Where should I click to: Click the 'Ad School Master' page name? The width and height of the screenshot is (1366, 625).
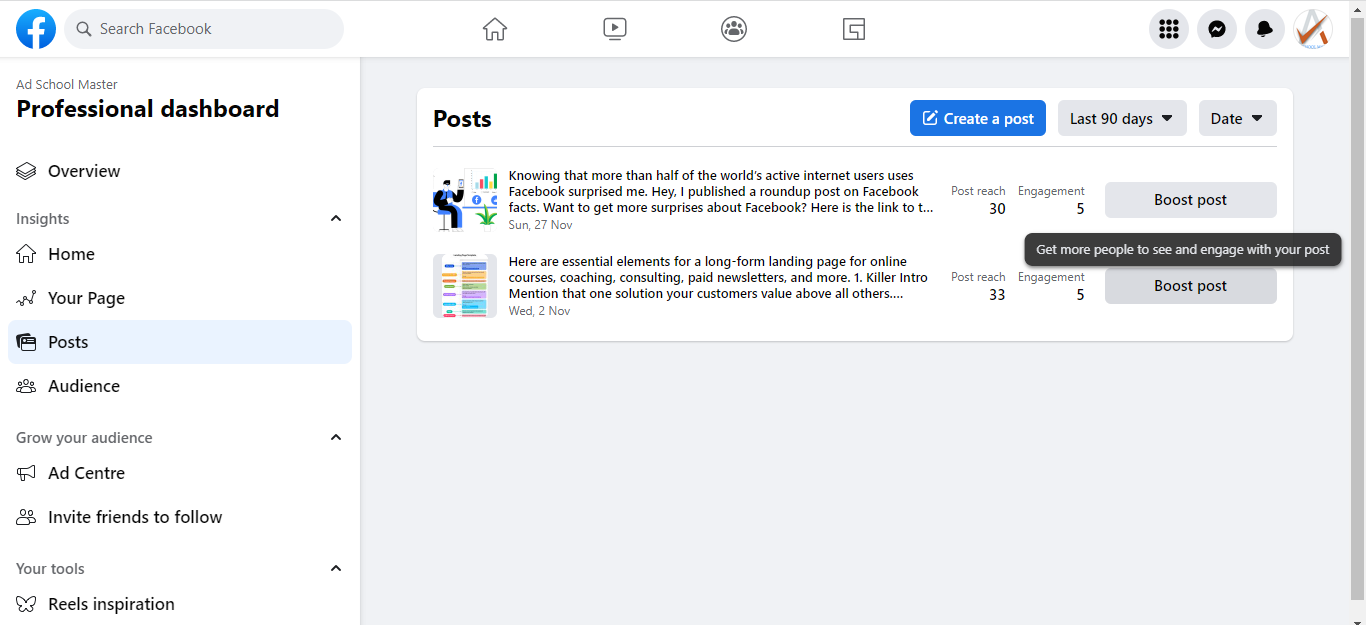[67, 85]
